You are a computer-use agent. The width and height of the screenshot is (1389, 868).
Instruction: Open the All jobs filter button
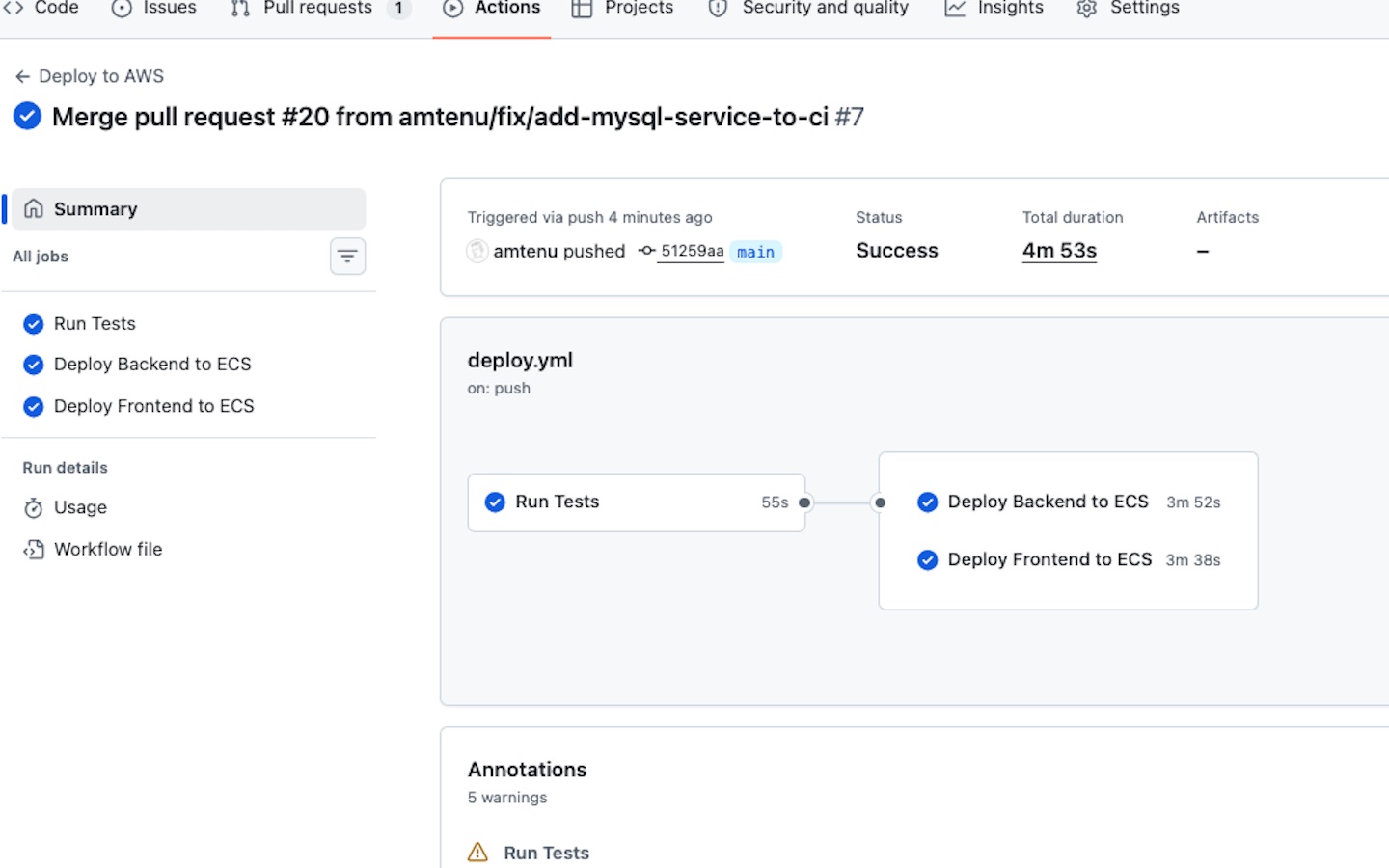tap(347, 257)
